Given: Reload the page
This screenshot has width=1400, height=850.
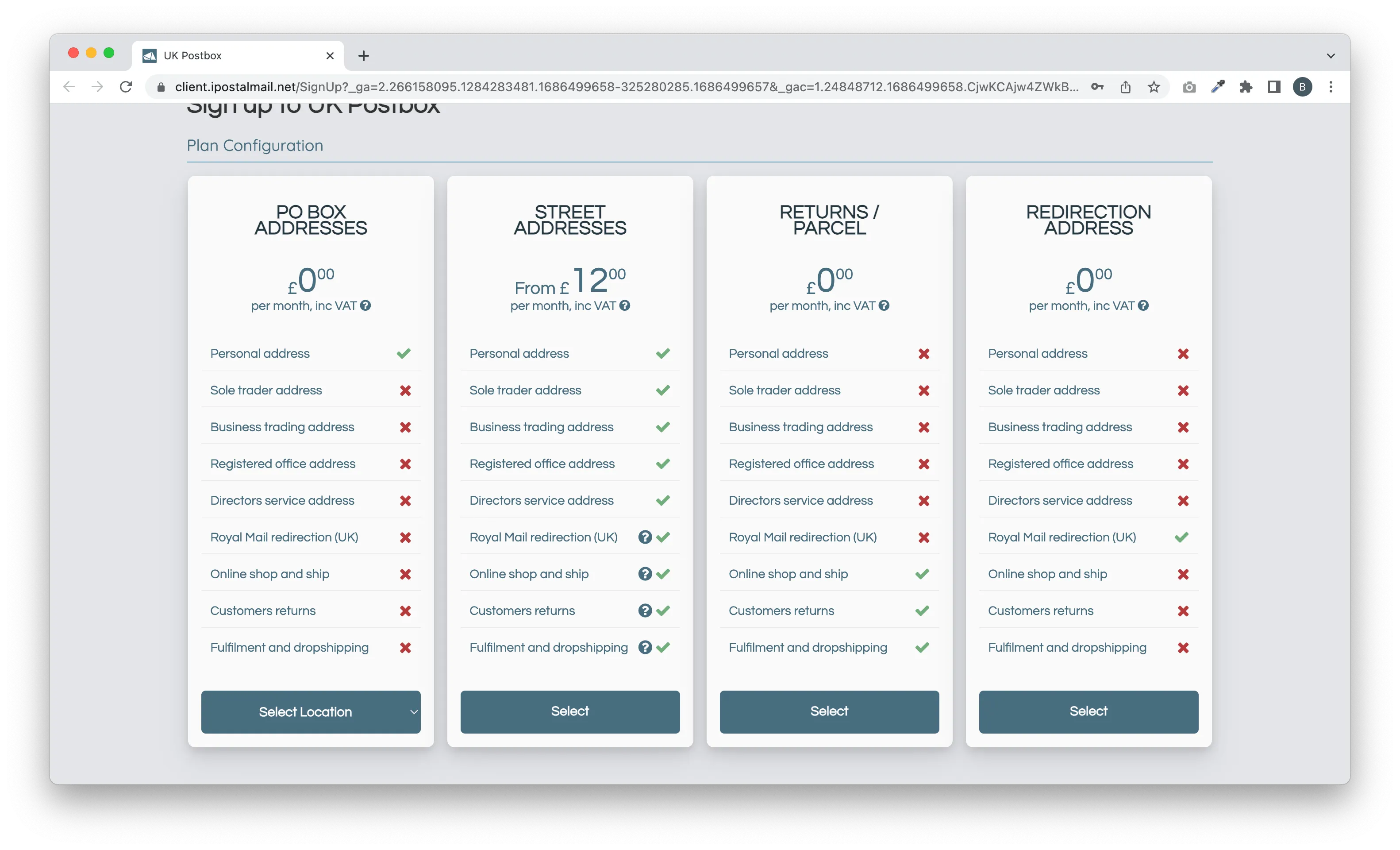Looking at the screenshot, I should click(x=126, y=87).
